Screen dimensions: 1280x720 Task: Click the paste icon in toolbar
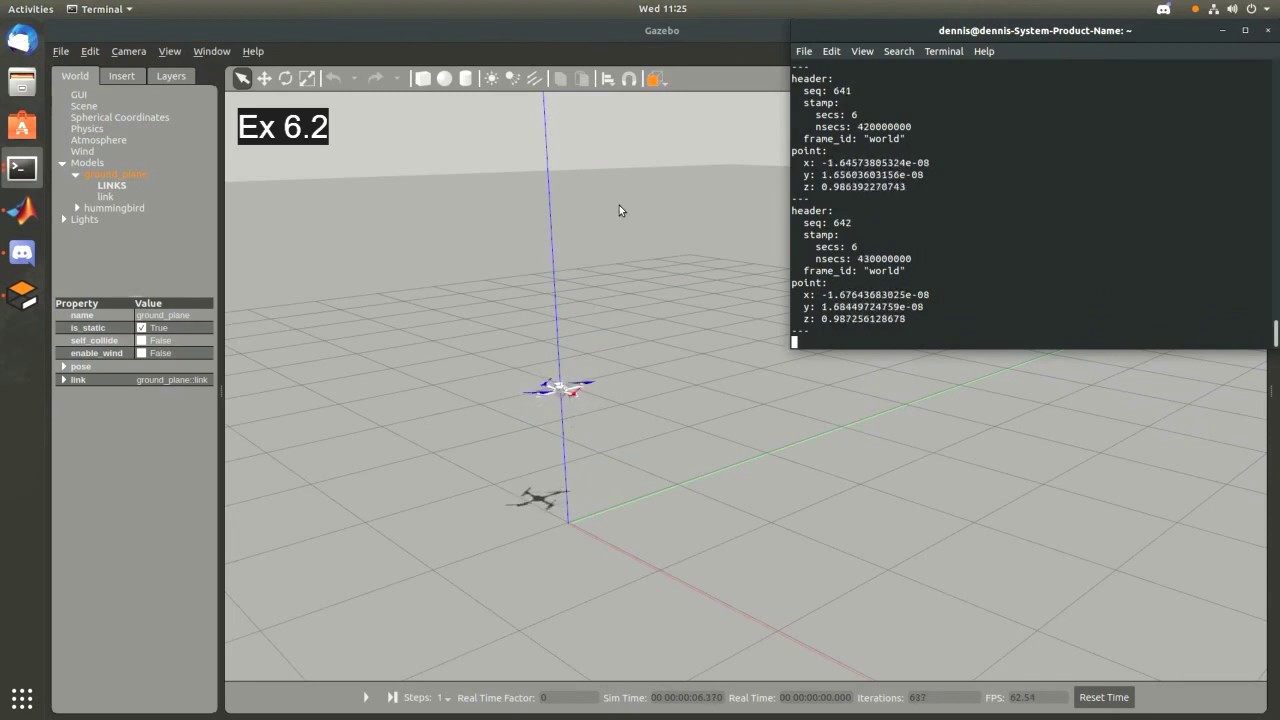pyautogui.click(x=581, y=79)
